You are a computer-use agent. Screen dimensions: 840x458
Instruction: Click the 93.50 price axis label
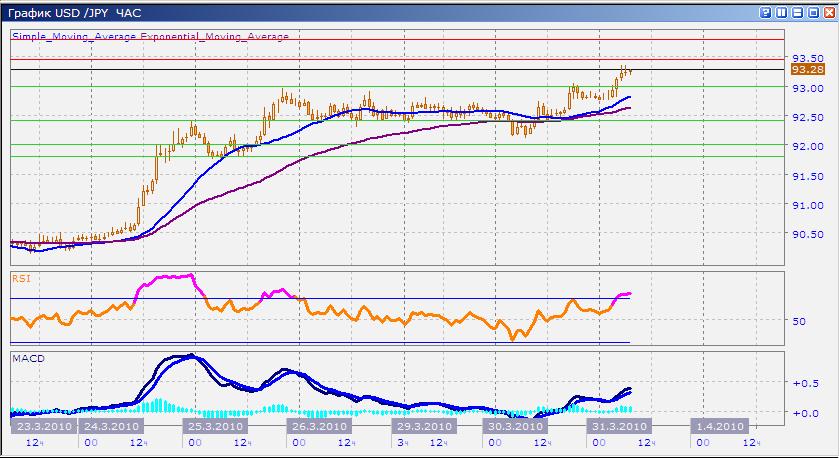[807, 58]
